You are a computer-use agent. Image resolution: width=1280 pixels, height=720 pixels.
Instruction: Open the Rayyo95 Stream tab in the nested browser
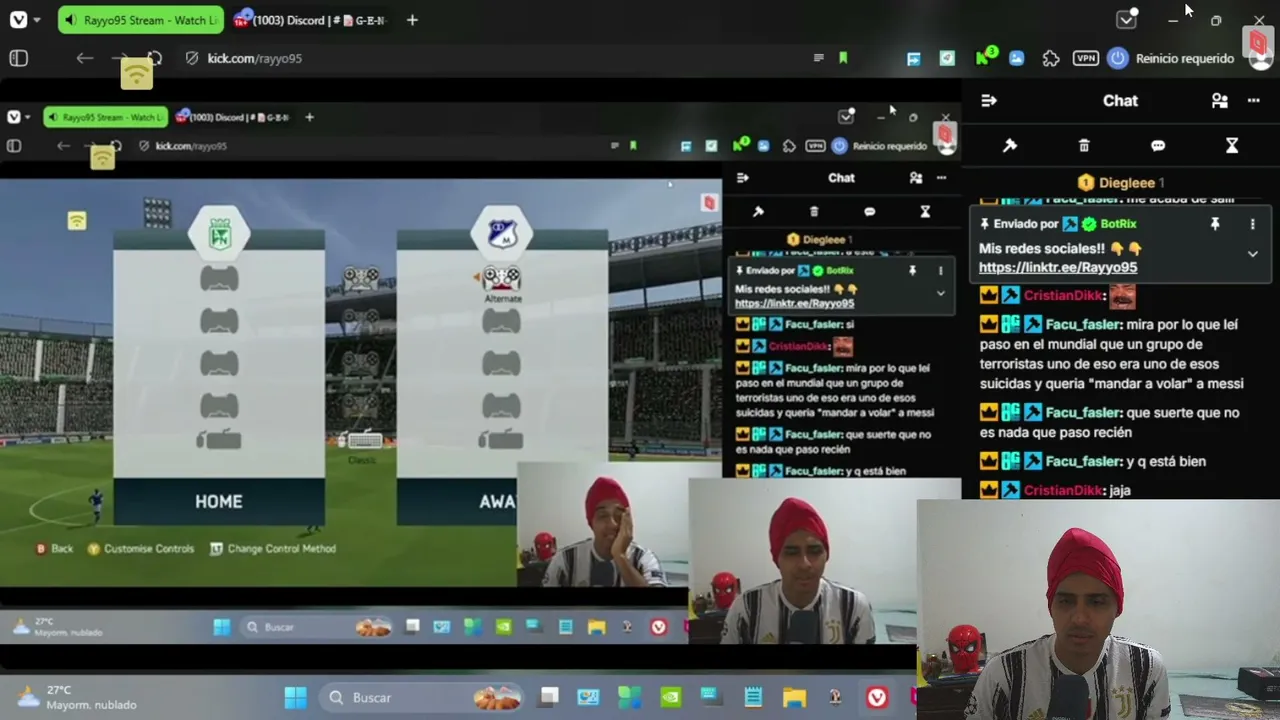pyautogui.click(x=105, y=117)
